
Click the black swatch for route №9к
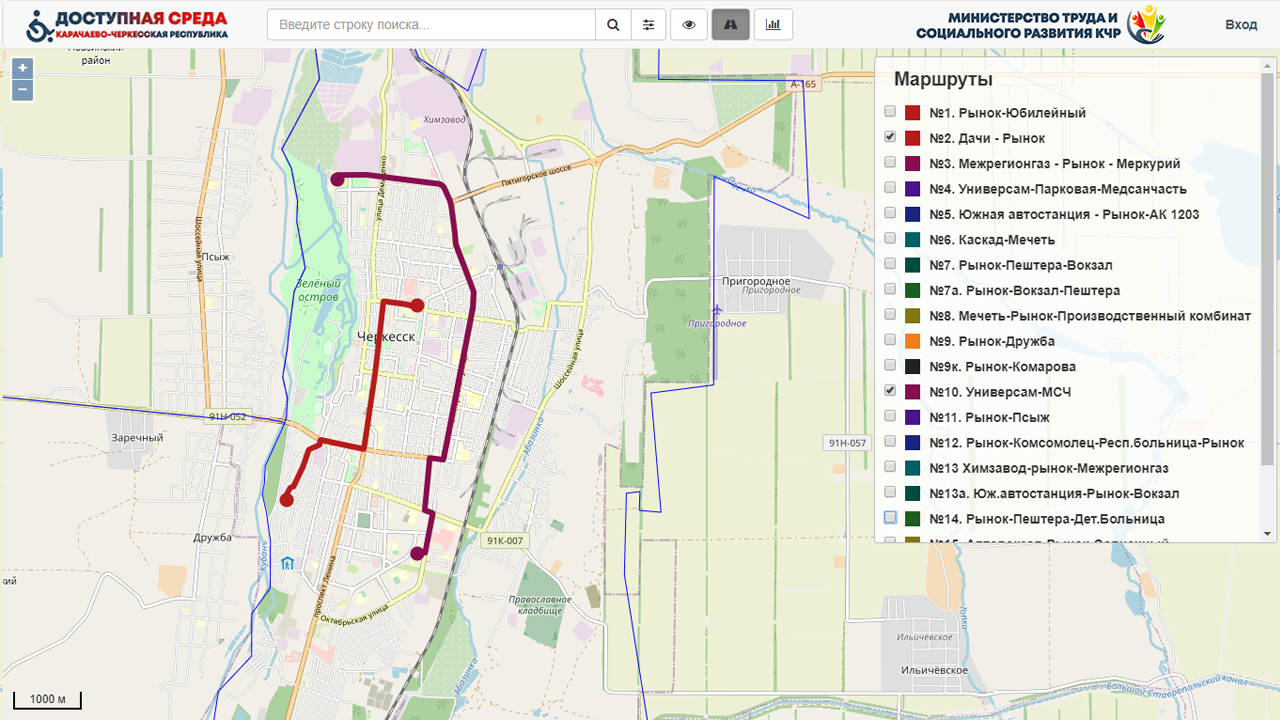[912, 367]
